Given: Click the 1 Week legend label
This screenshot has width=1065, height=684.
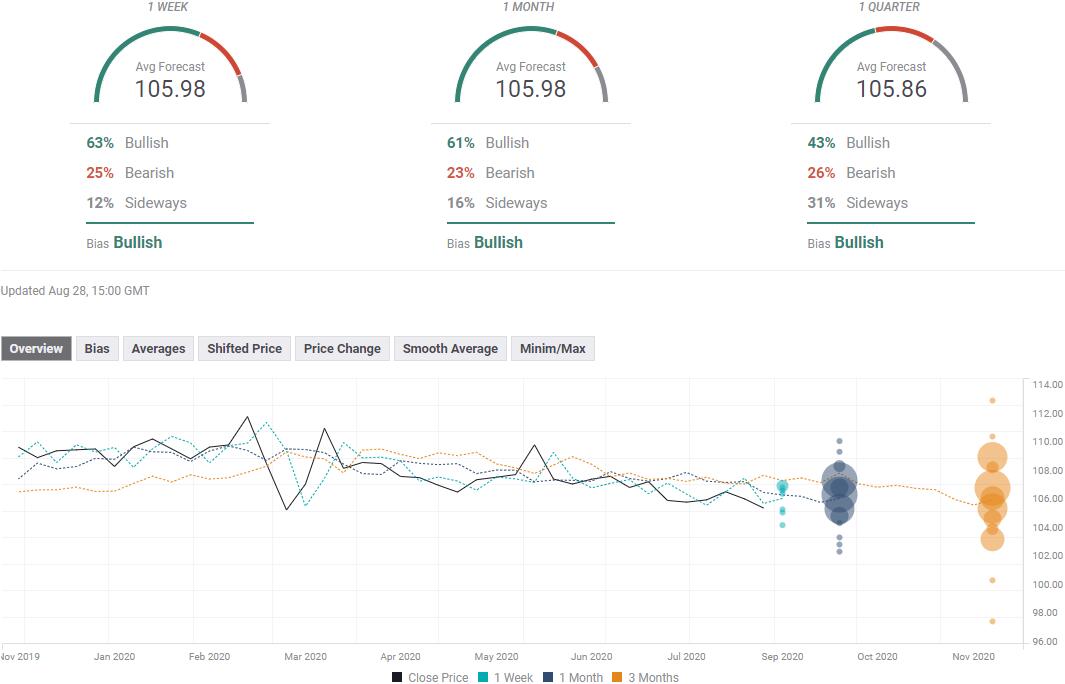Looking at the screenshot, I should (x=513, y=677).
